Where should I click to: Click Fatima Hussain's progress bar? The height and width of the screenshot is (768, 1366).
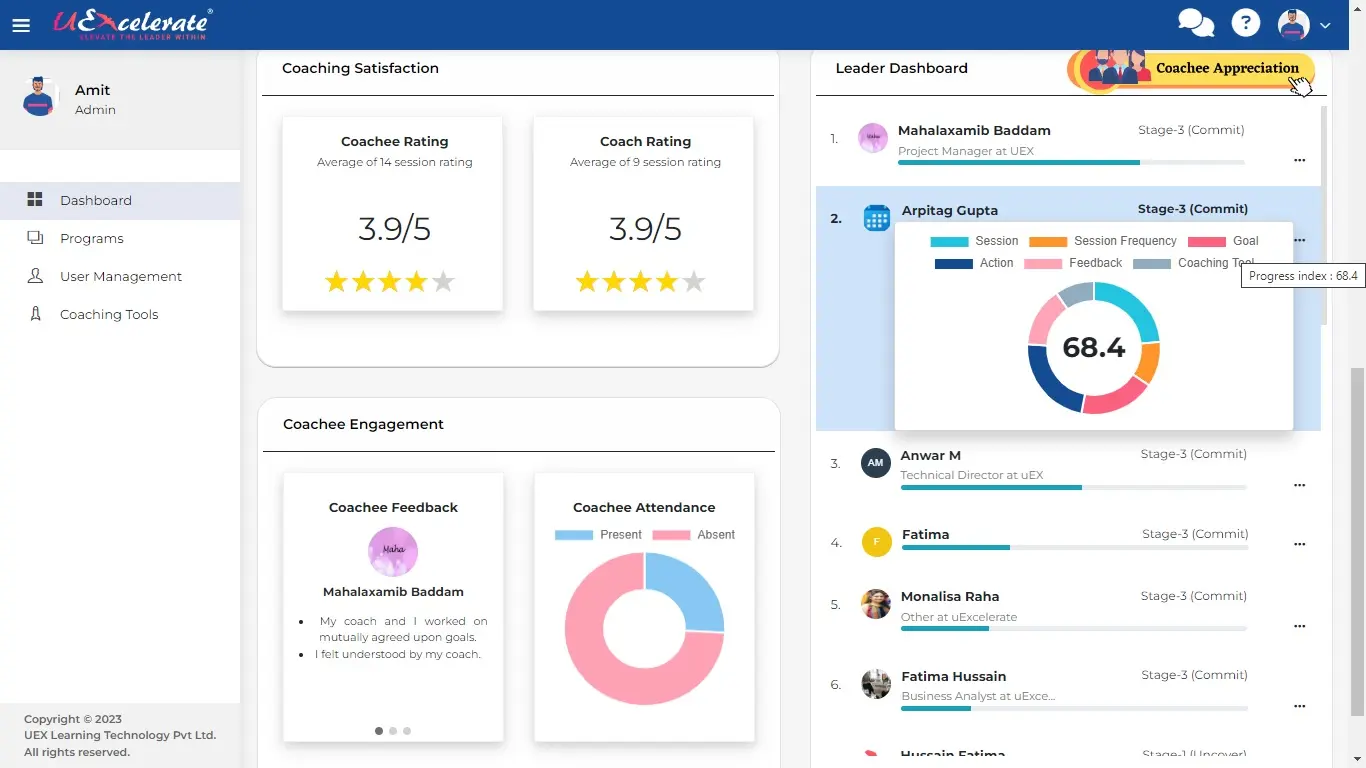point(1073,709)
